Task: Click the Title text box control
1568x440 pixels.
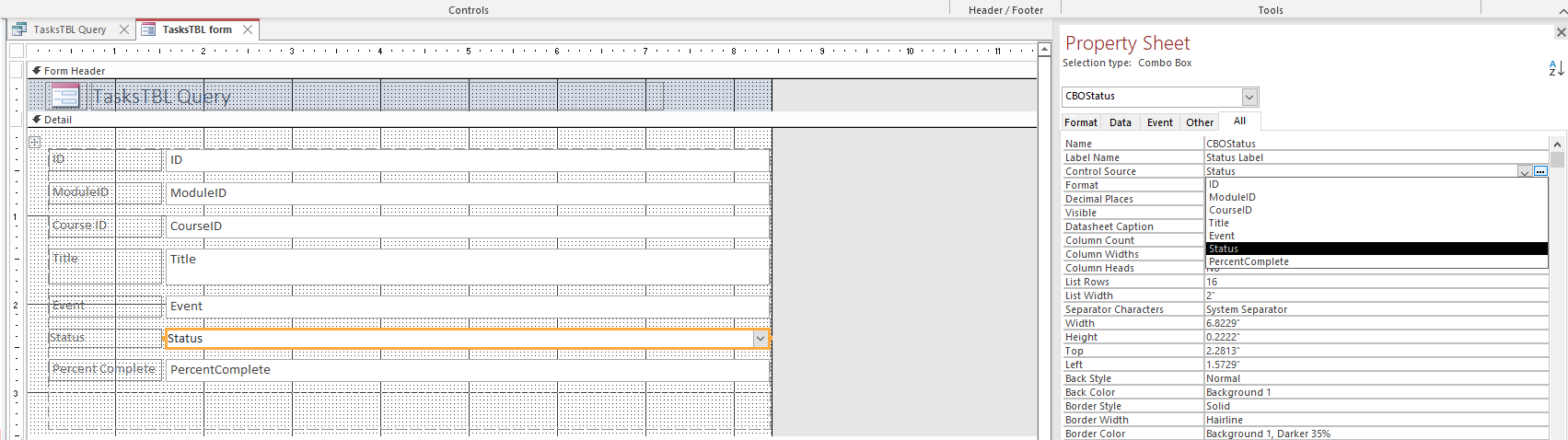Action: 468,266
